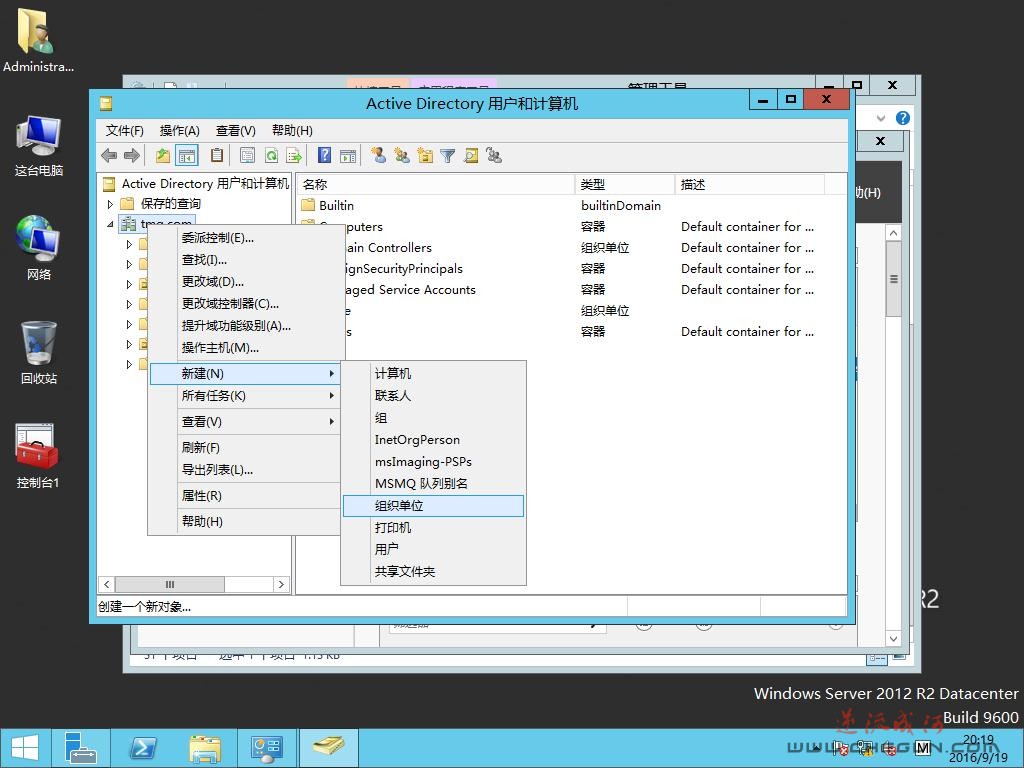
Task: Click the Forward arrow in the toolbar
Action: (x=132, y=155)
